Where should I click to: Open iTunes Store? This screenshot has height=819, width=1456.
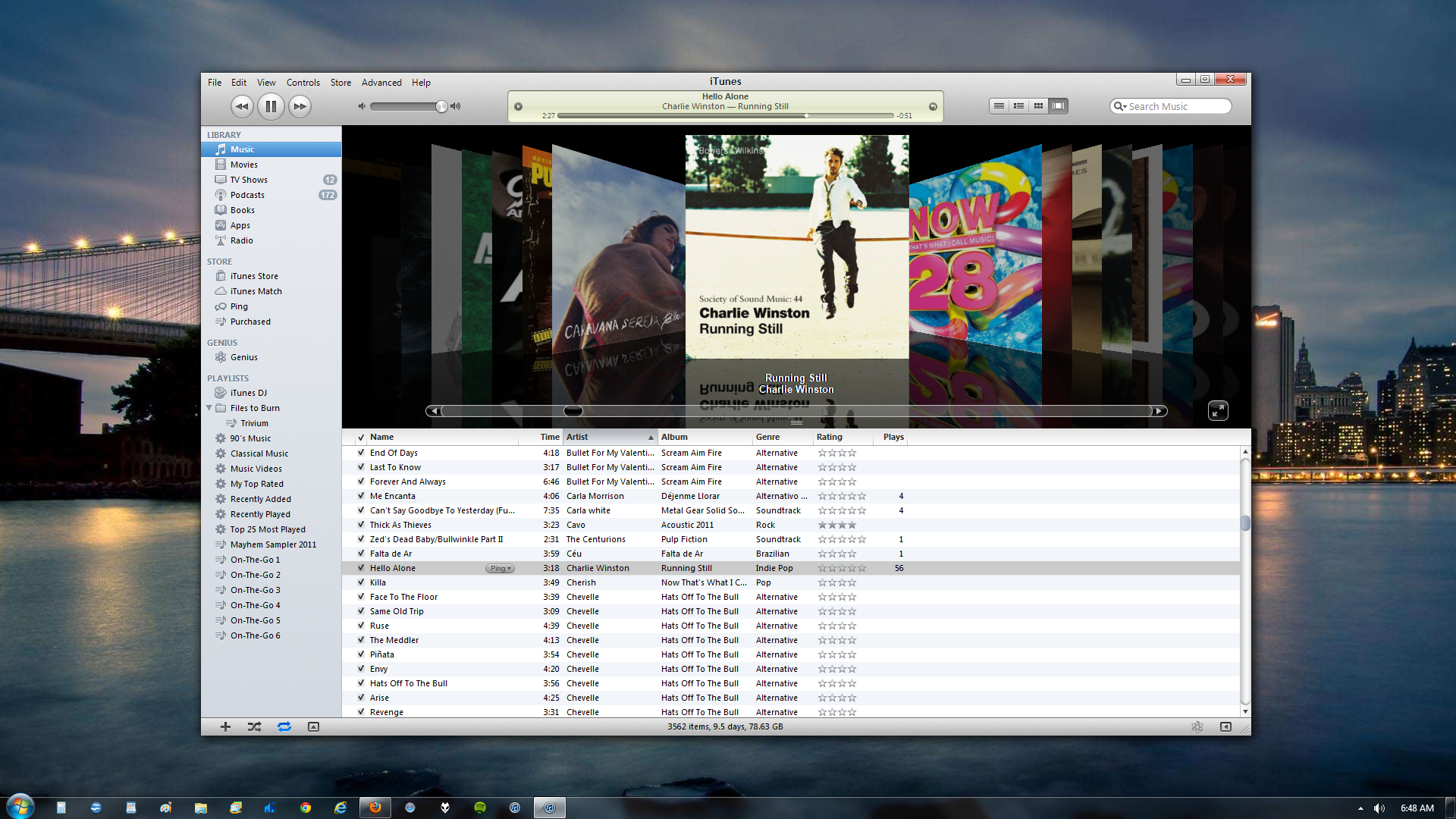click(x=254, y=276)
